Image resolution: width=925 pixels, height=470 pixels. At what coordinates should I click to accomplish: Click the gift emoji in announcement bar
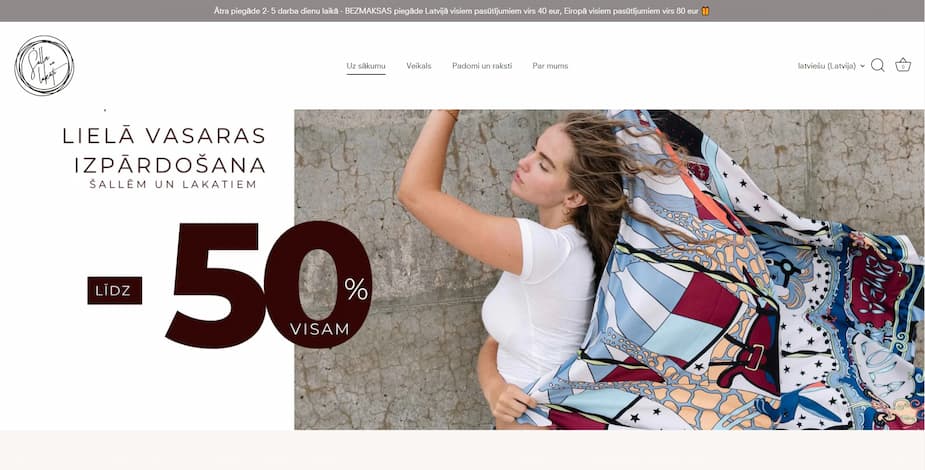tap(705, 11)
